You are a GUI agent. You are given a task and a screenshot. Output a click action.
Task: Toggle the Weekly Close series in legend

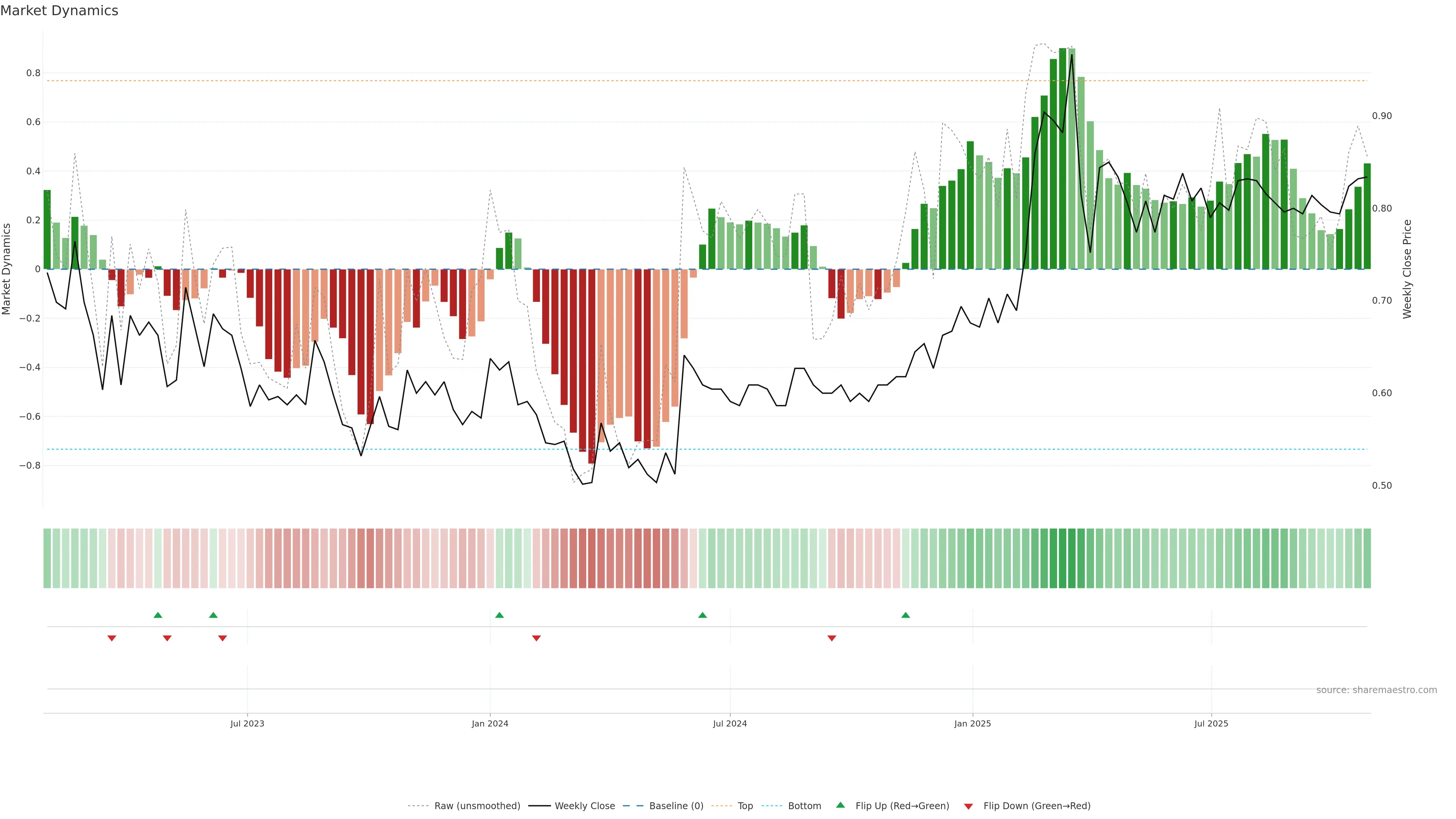(584, 806)
